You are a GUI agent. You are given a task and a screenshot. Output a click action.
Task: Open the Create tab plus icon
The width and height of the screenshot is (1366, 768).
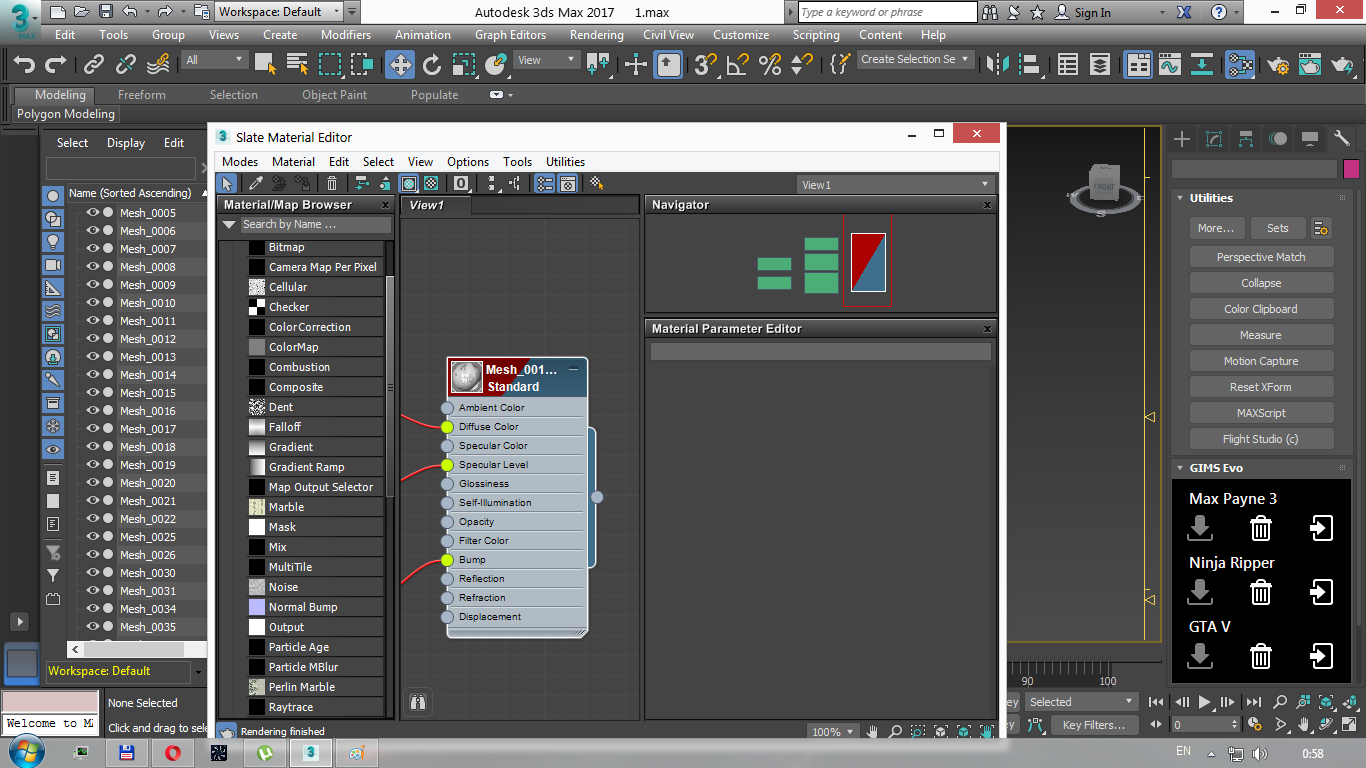[1182, 139]
